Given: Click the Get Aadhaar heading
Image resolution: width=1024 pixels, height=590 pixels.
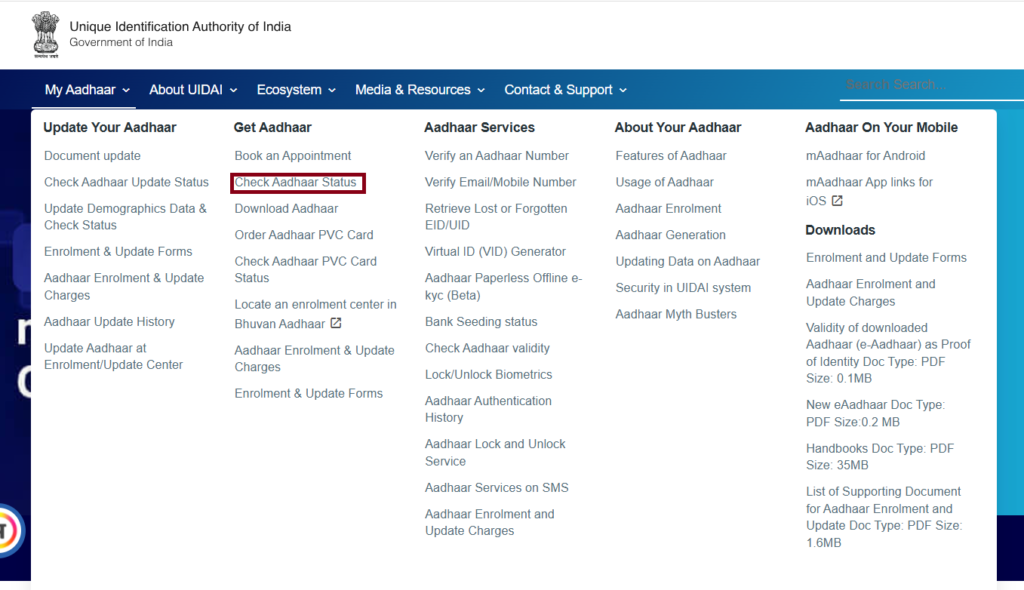Looking at the screenshot, I should point(272,127).
